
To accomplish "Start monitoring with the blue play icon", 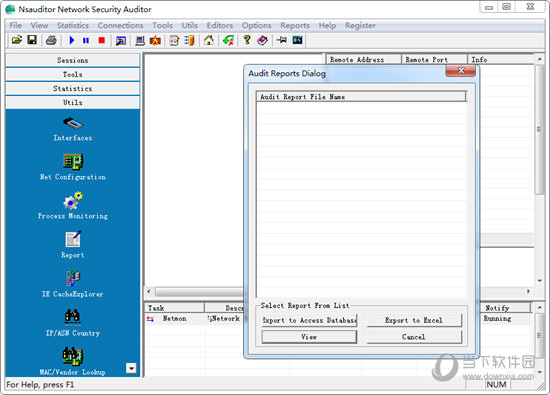I will (x=72, y=41).
